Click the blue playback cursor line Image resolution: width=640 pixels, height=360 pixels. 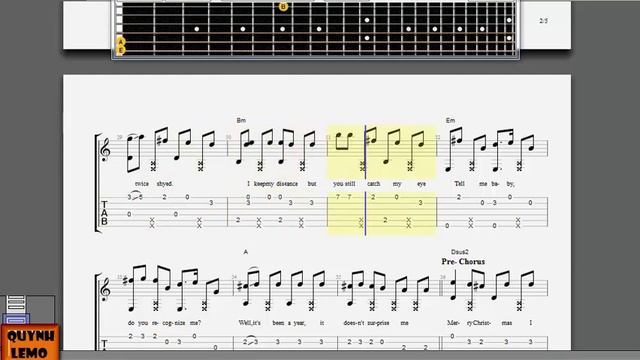coord(365,180)
